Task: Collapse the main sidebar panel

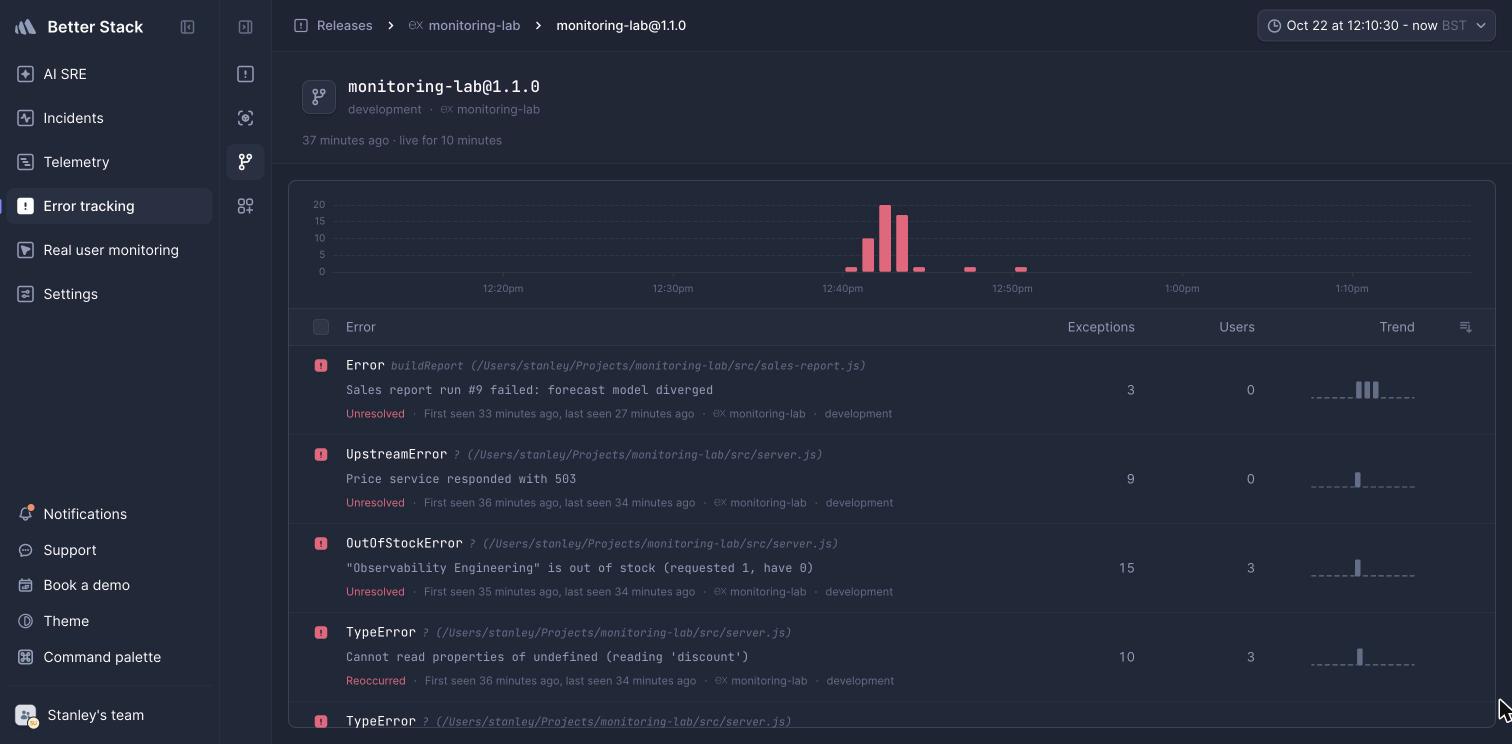Action: tap(187, 27)
